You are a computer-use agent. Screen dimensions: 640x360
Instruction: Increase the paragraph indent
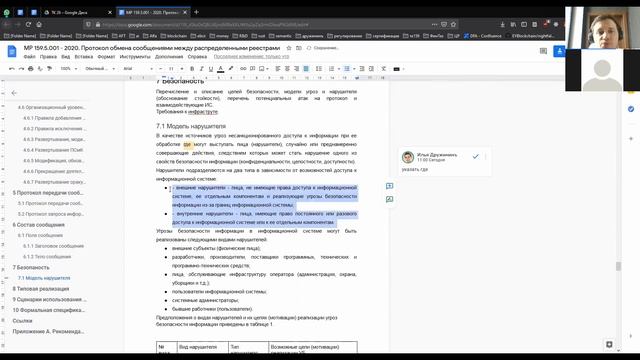coord(371,69)
